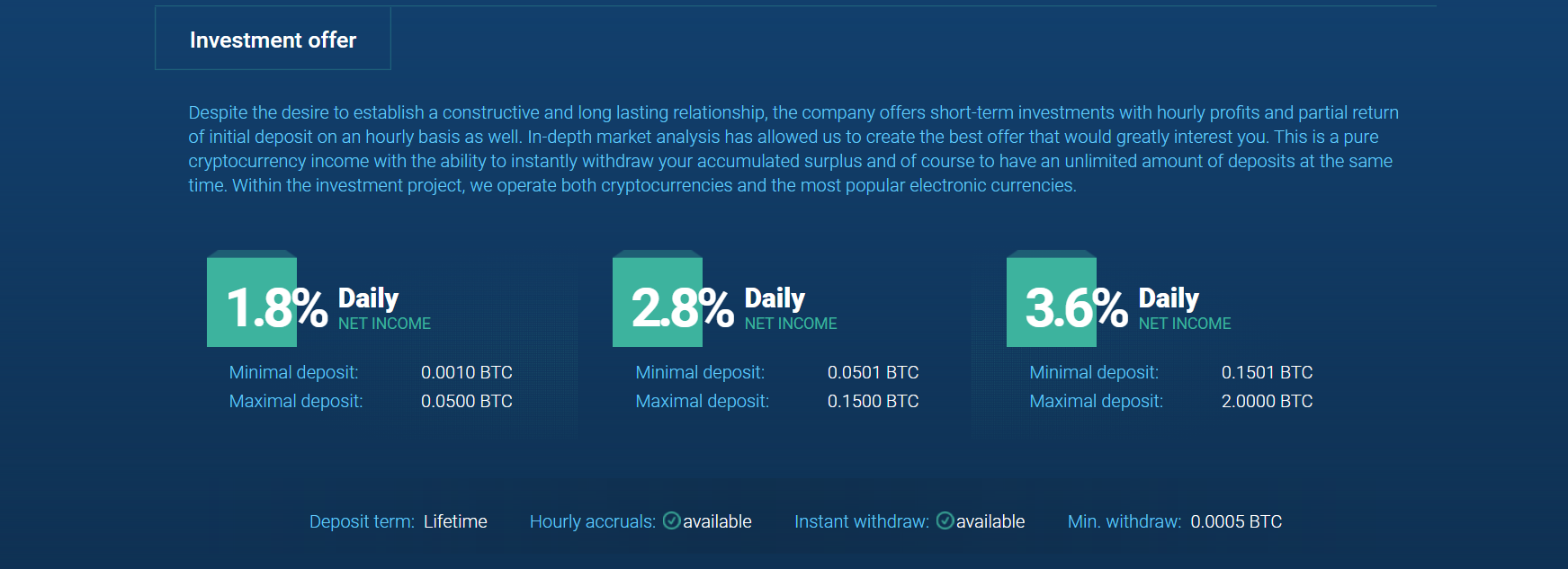Click the 0.0500 BTC maximal deposit value
This screenshot has width=1568, height=569.
point(466,401)
